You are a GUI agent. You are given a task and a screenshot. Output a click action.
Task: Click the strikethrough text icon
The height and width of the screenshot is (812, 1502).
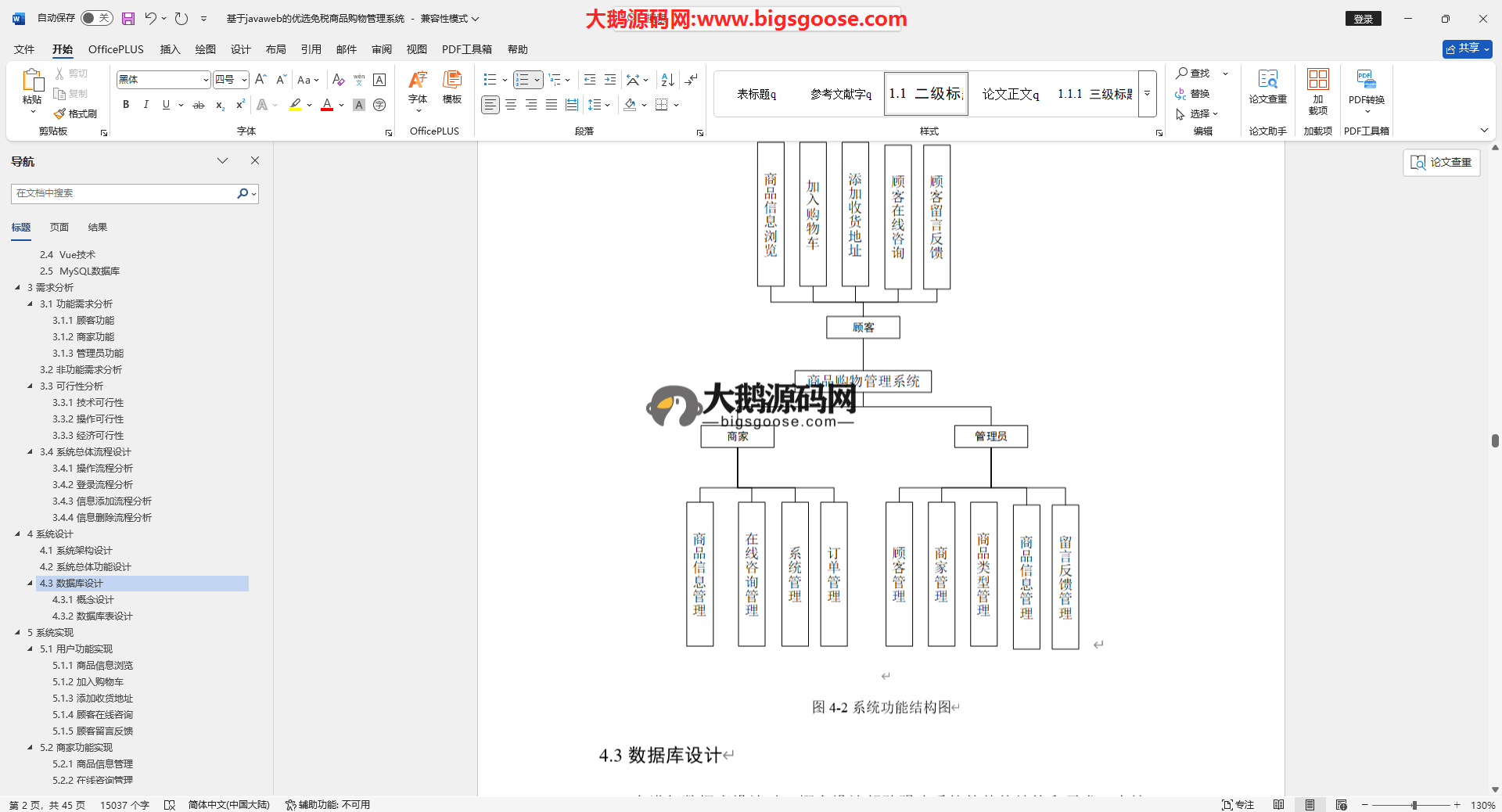click(x=199, y=105)
